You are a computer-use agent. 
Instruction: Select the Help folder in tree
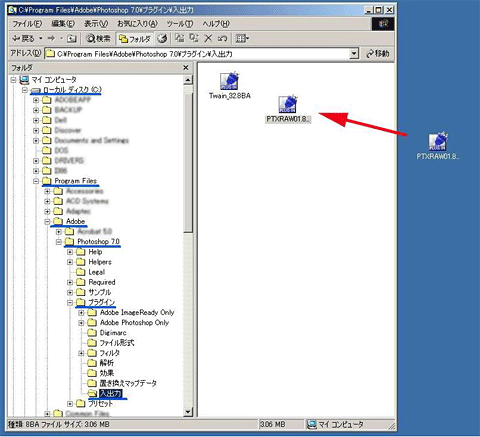95,252
